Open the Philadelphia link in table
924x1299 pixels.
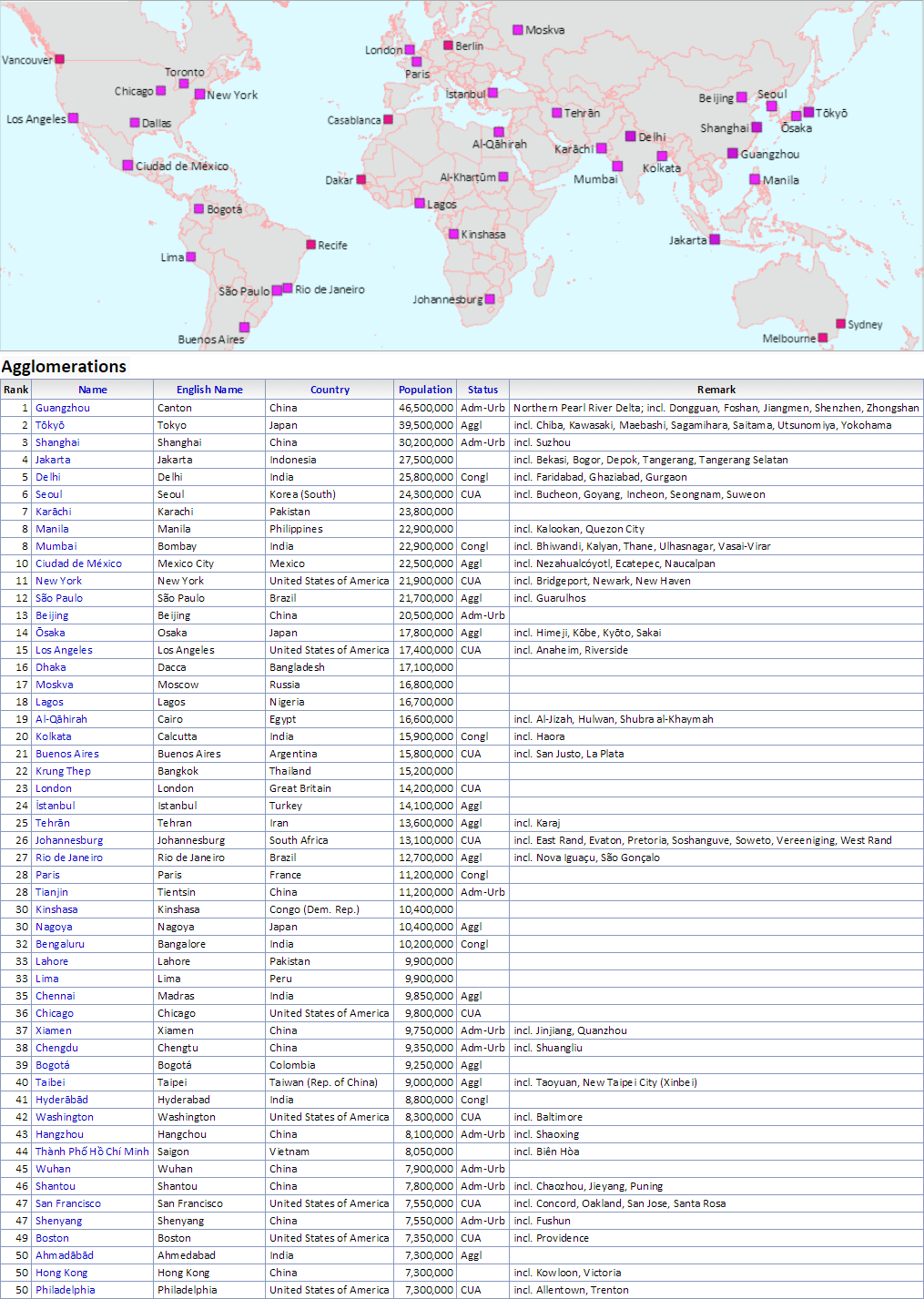coord(66,1290)
